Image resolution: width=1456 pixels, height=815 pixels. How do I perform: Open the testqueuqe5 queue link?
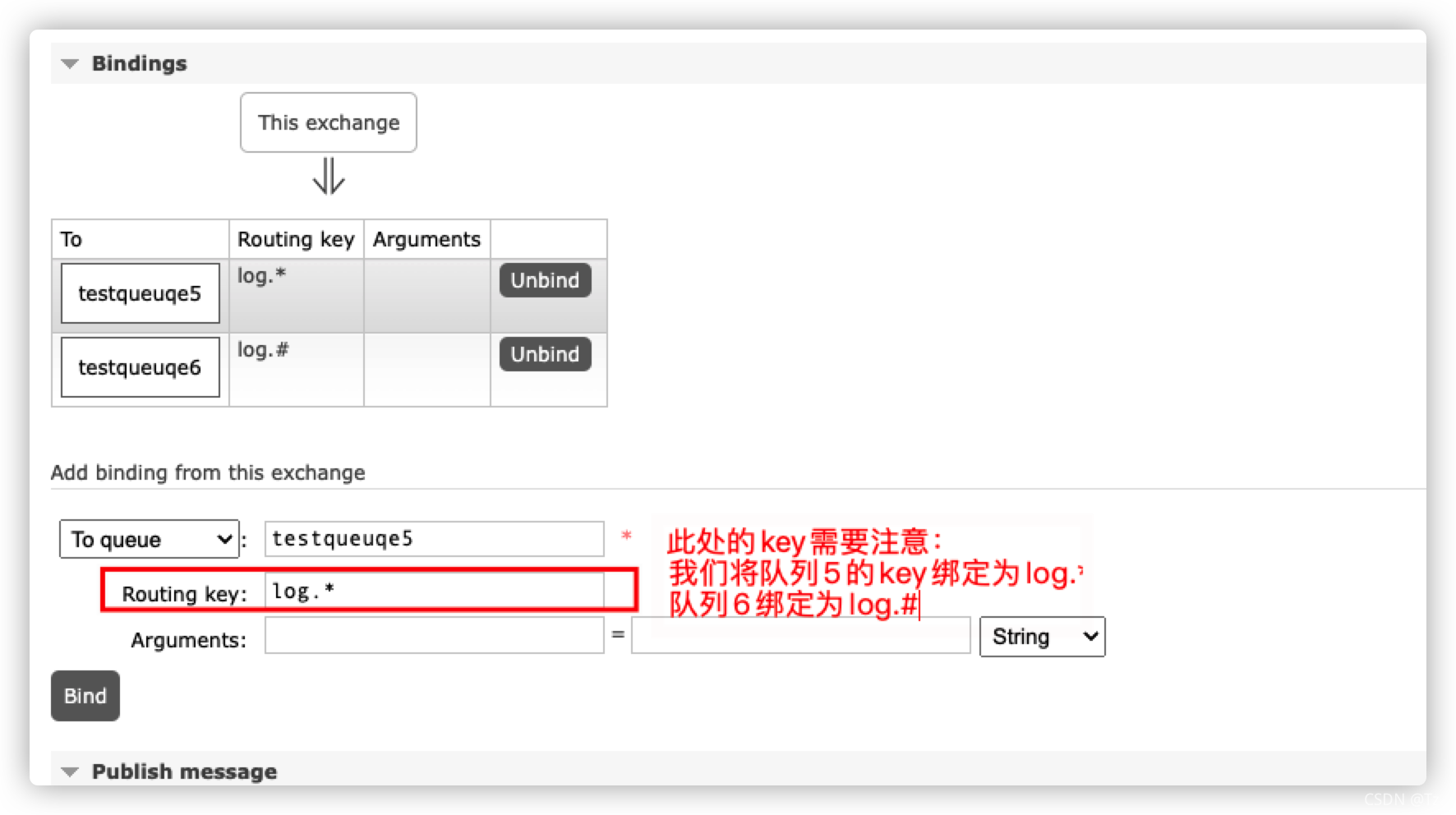point(140,293)
